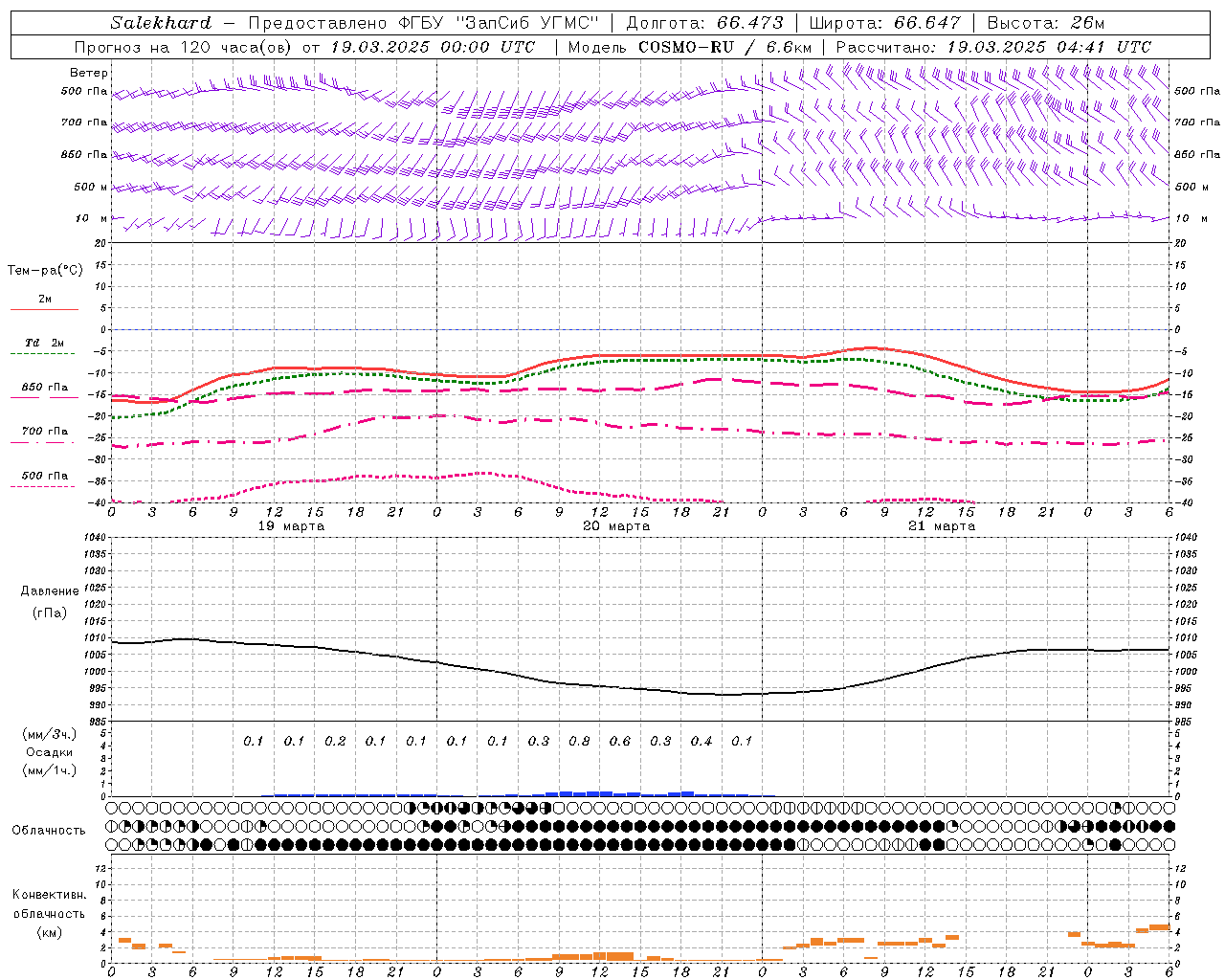
Task: Click the 0.6 precipitation value
Action: 620,741
